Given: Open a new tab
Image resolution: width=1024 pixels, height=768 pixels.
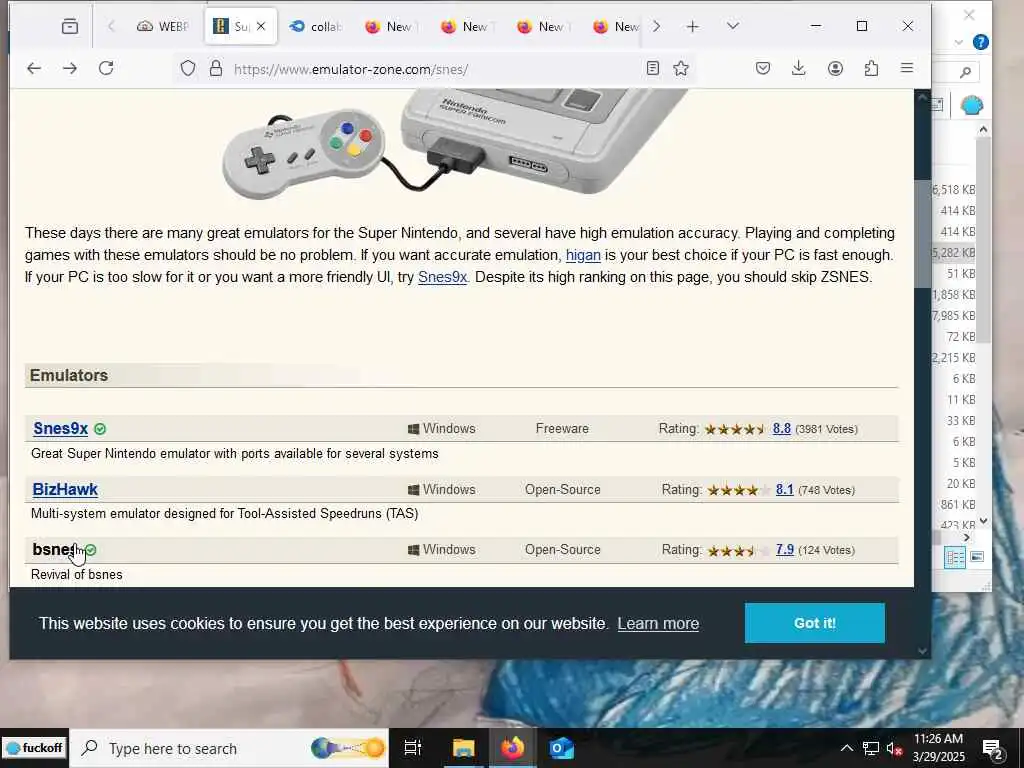Looking at the screenshot, I should coord(693,26).
